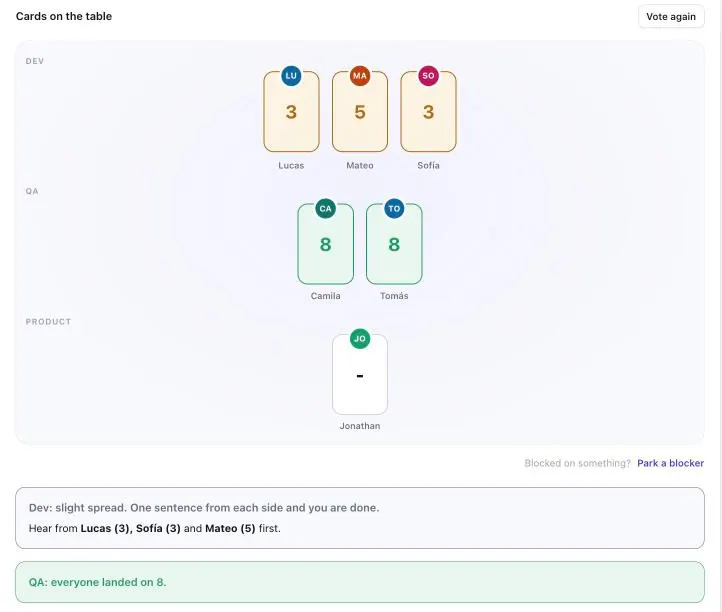Select Mateo's card showing 5
The image size is (722, 612).
click(360, 111)
